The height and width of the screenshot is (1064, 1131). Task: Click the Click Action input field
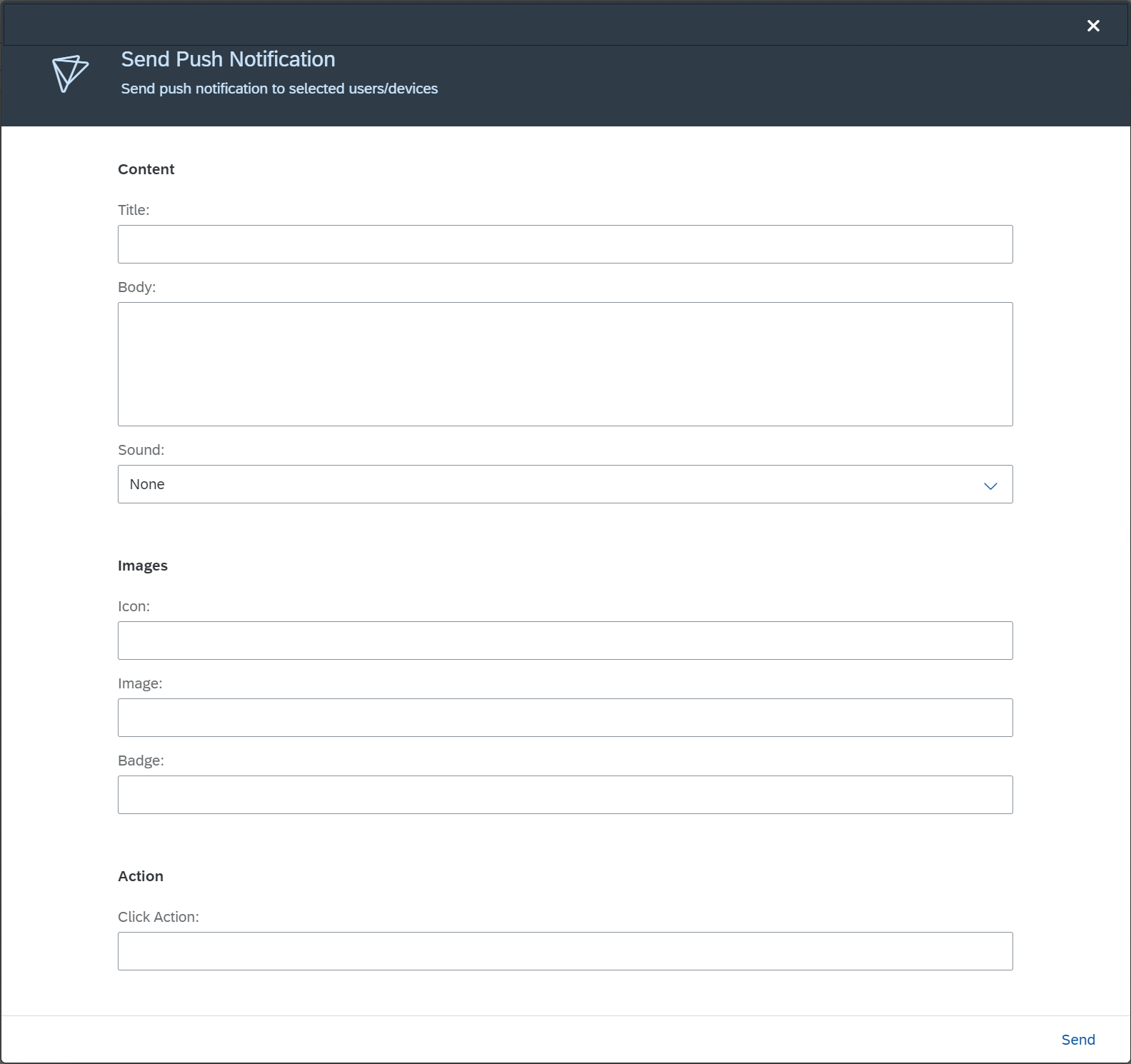pos(565,951)
